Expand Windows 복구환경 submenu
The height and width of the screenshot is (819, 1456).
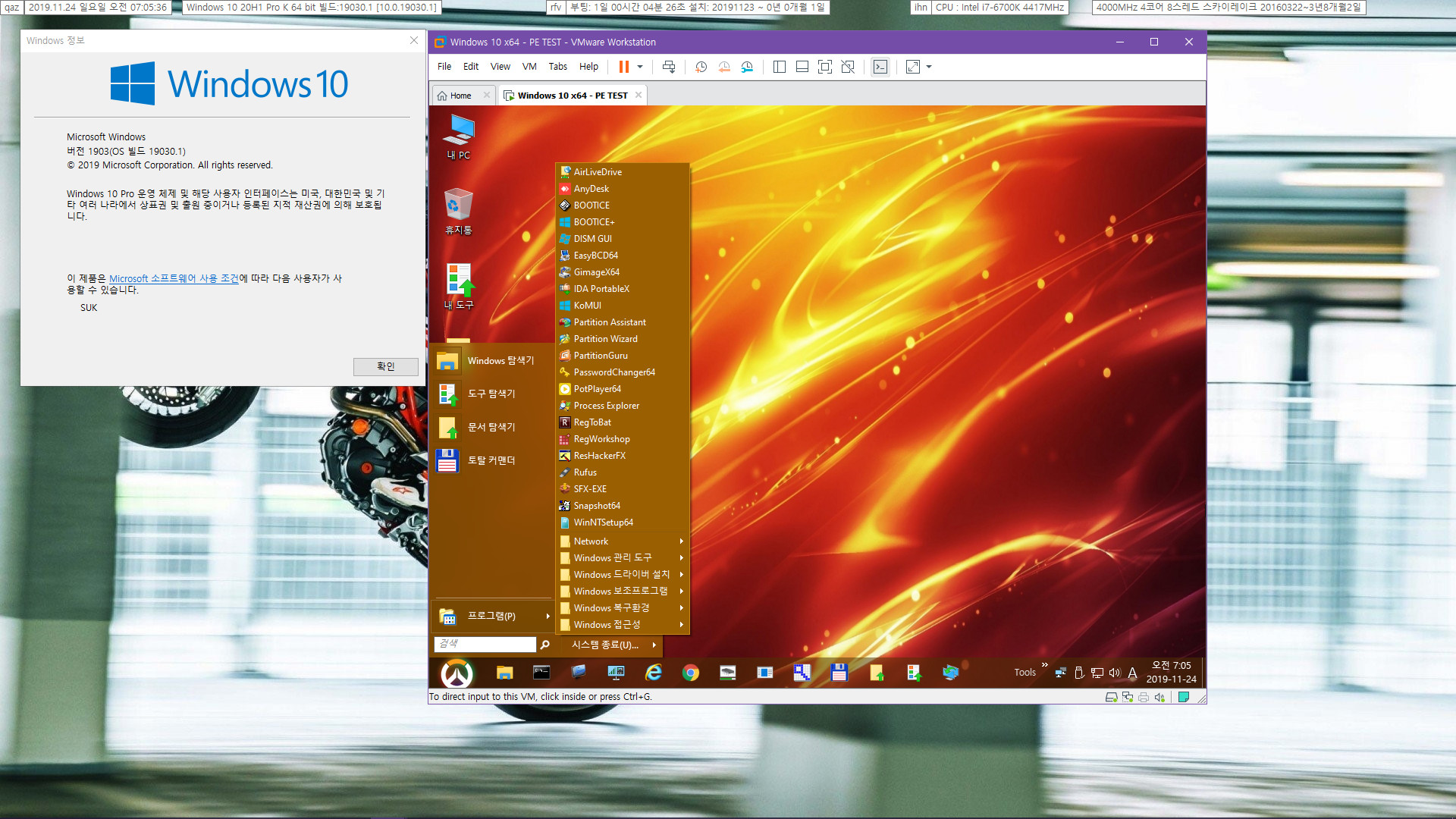[622, 608]
